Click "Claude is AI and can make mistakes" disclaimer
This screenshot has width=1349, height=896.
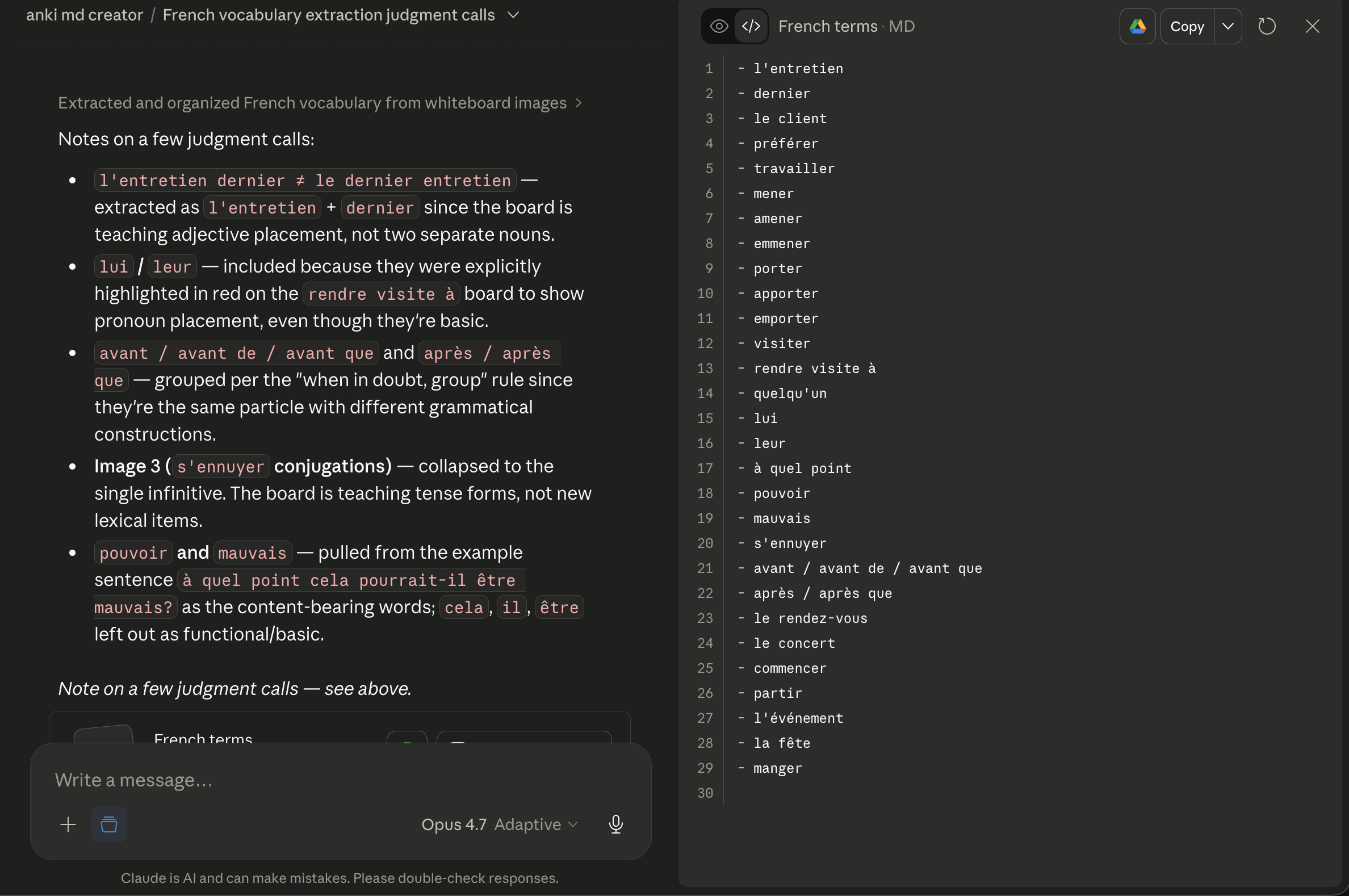coord(340,878)
